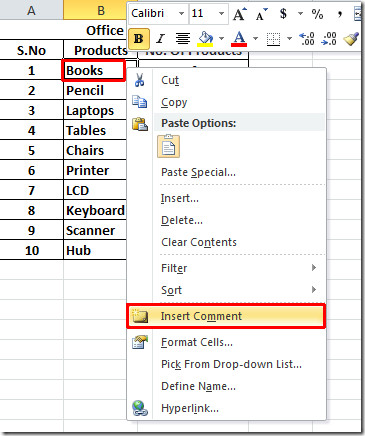Toggle center alignment button
365x436 pixels.
coord(183,39)
